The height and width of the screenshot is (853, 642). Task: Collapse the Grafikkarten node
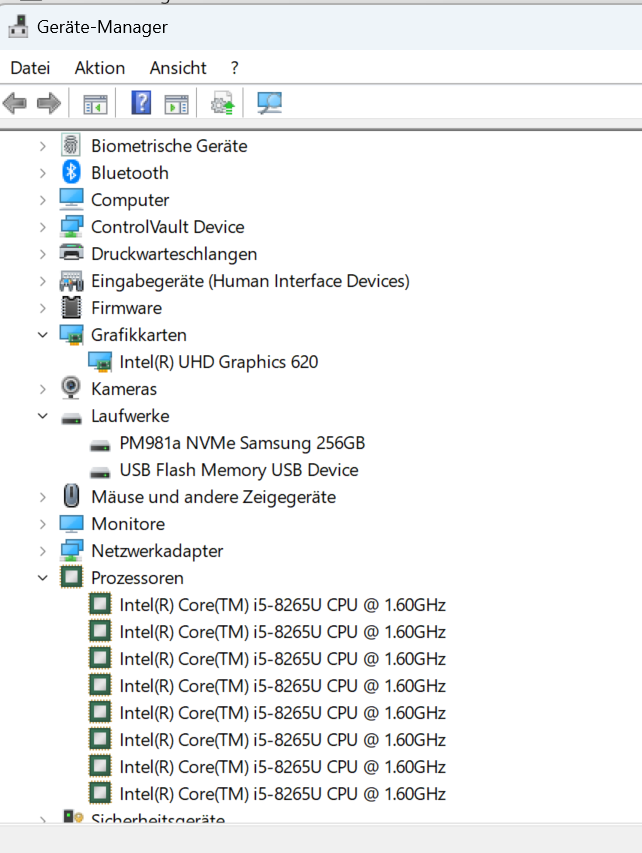click(x=42, y=335)
